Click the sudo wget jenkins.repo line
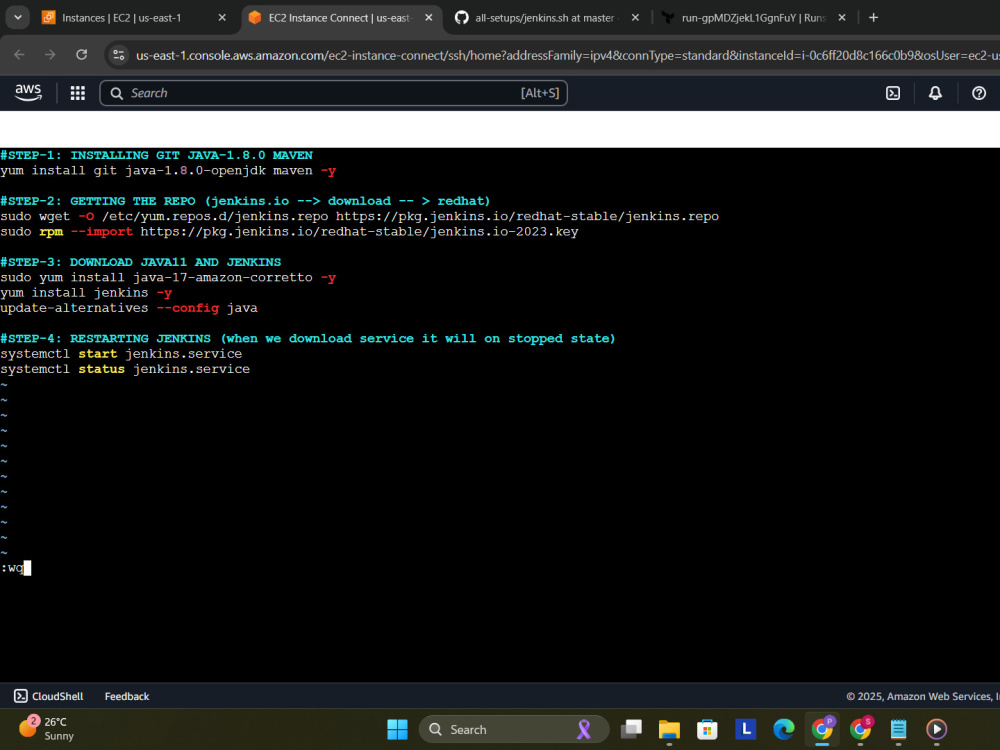The height and width of the screenshot is (750, 1000). tap(360, 216)
